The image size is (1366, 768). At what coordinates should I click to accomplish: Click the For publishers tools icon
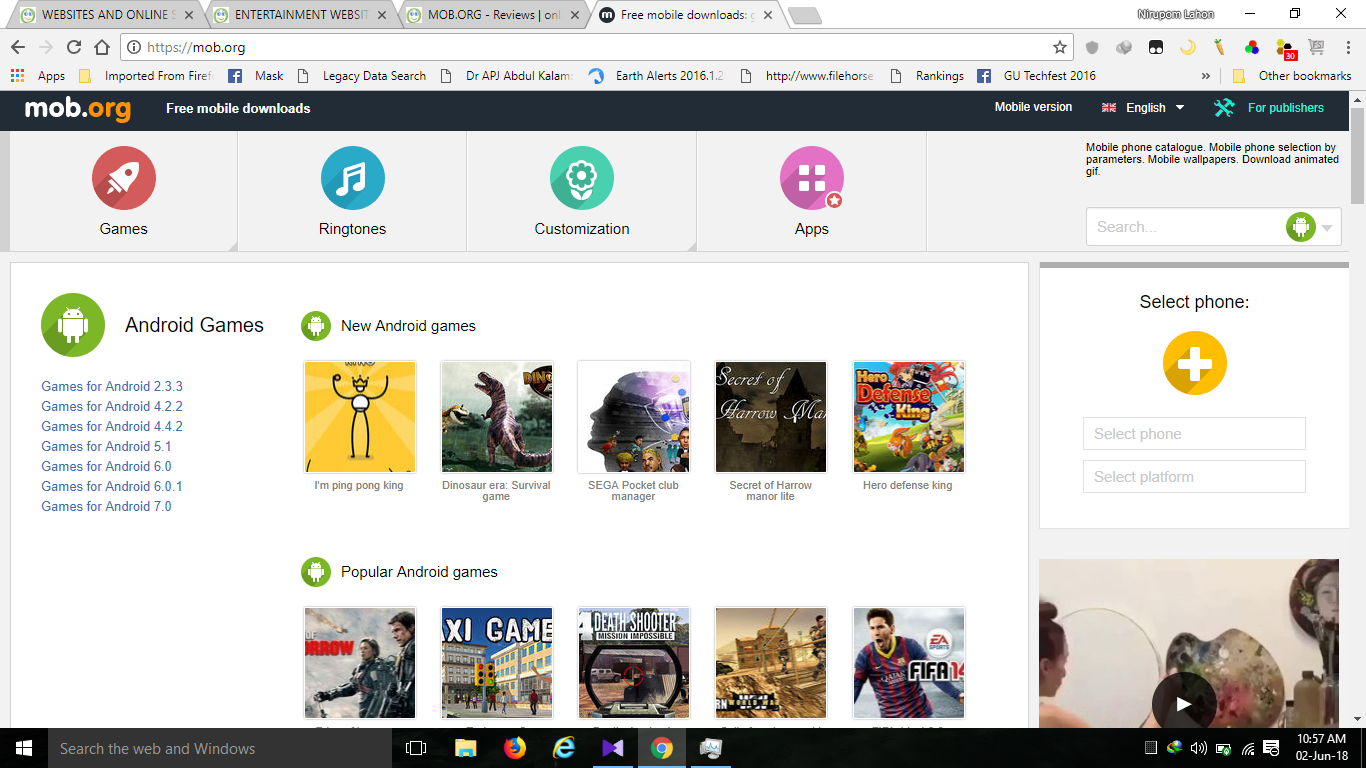pyautogui.click(x=1224, y=108)
